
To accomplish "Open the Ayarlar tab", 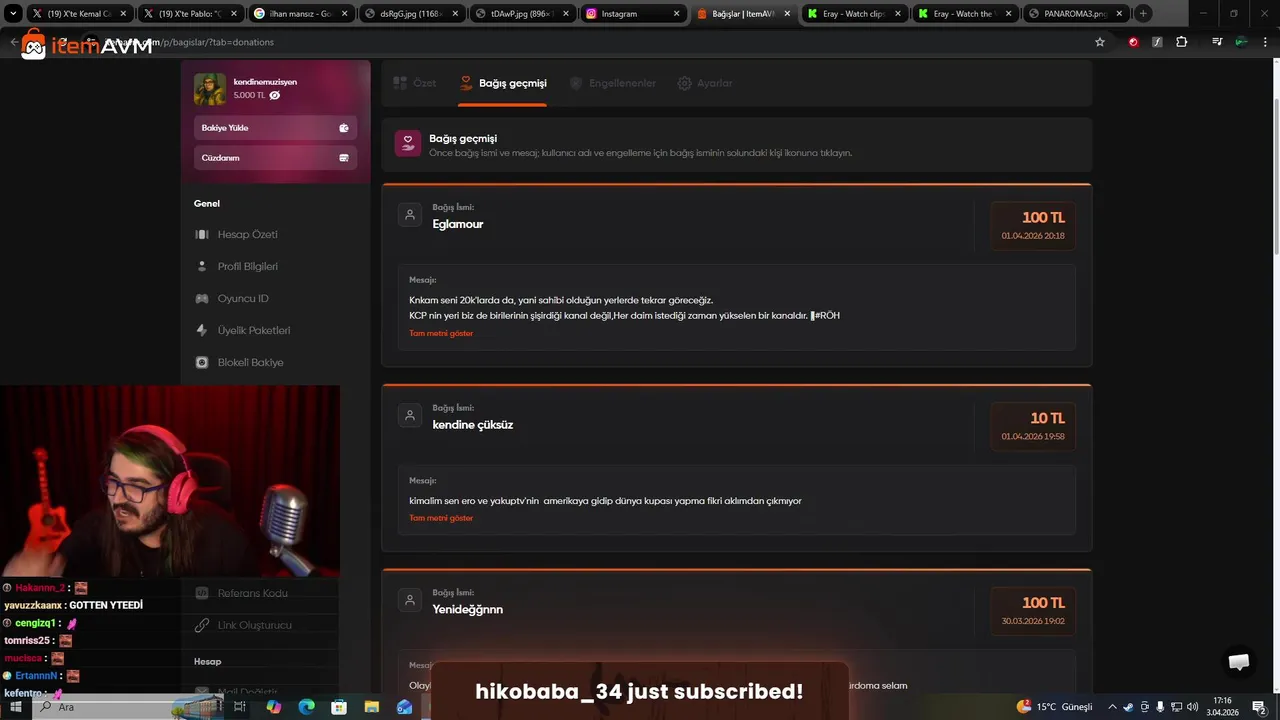I will pos(705,83).
